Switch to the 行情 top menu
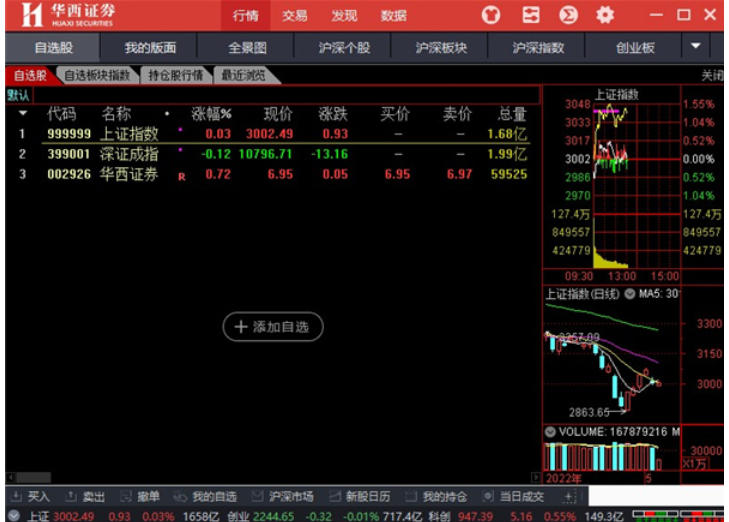 point(245,16)
